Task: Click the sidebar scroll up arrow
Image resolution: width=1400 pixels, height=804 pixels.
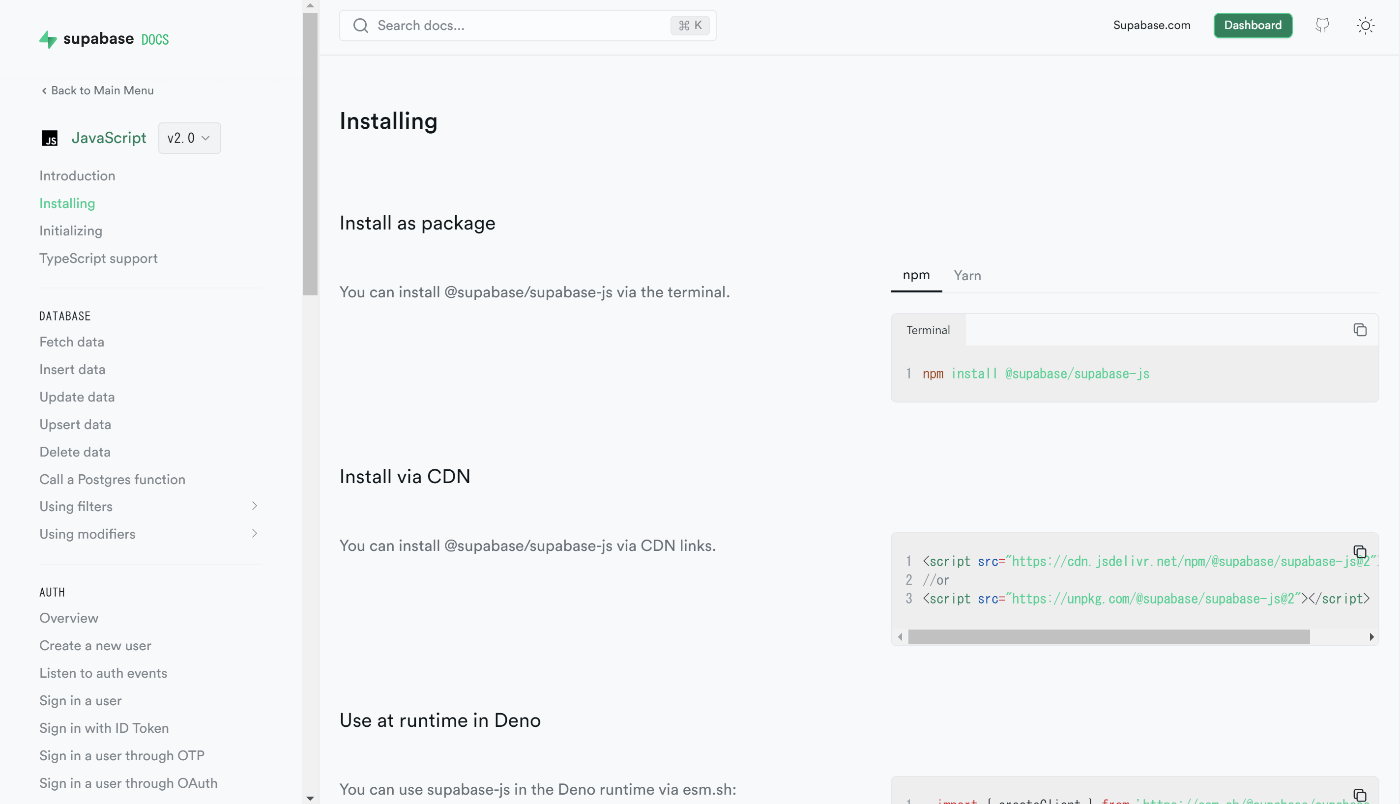Action: click(x=310, y=6)
